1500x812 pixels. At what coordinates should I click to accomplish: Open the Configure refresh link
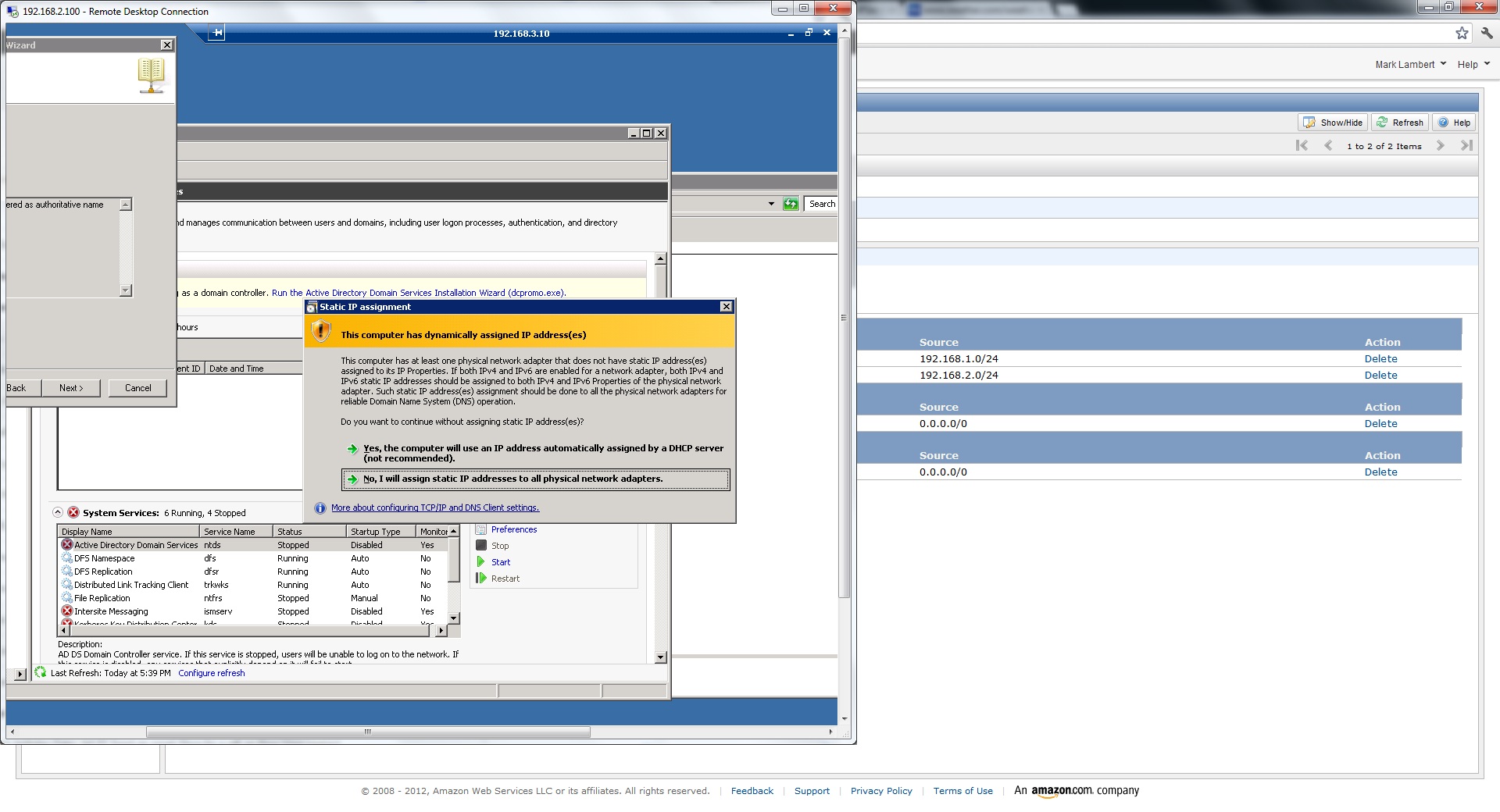(x=211, y=673)
